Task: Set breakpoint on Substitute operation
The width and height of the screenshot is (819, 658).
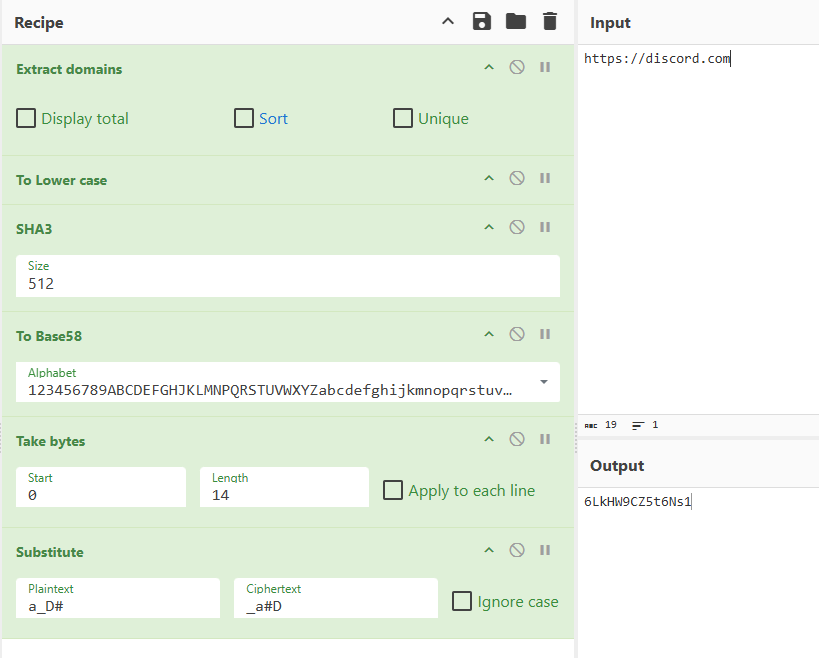Action: [x=545, y=551]
